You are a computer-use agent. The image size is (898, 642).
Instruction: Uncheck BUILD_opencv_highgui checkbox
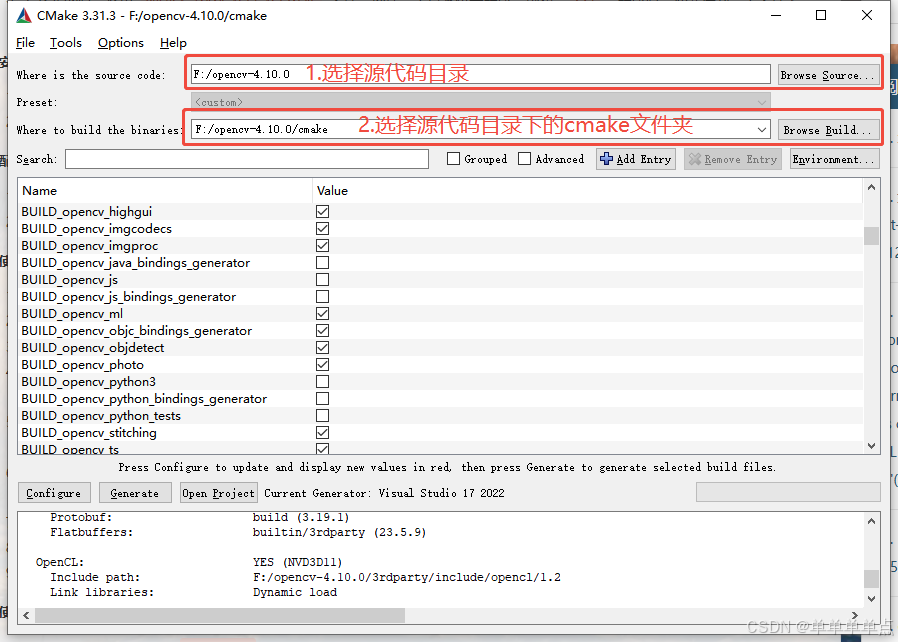click(322, 211)
